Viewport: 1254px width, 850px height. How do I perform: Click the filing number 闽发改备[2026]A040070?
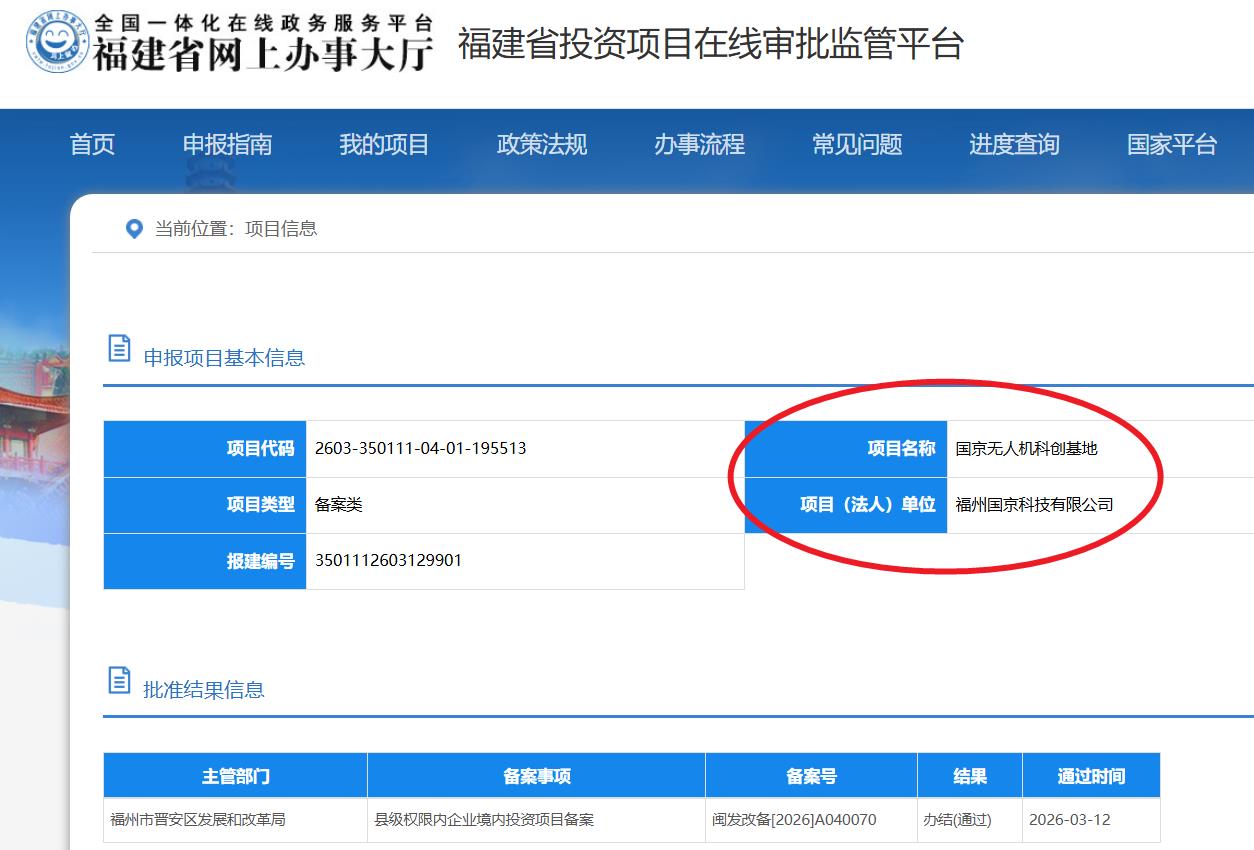tap(794, 820)
